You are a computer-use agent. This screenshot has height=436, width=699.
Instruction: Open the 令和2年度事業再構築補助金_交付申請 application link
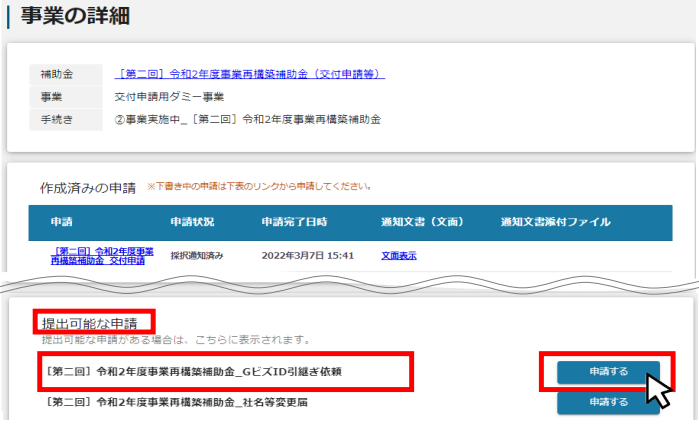(102, 256)
